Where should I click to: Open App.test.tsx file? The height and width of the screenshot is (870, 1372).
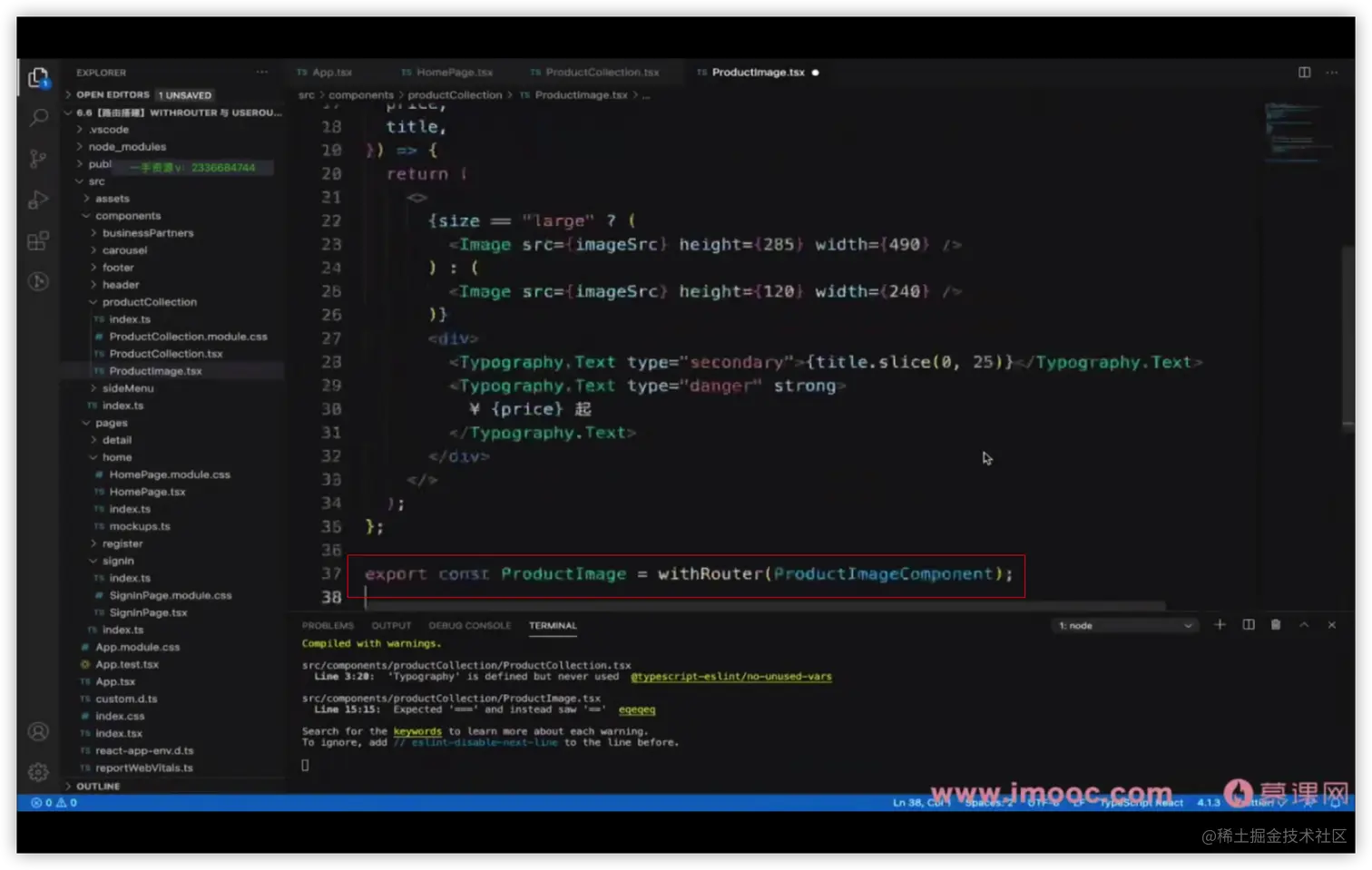127,664
